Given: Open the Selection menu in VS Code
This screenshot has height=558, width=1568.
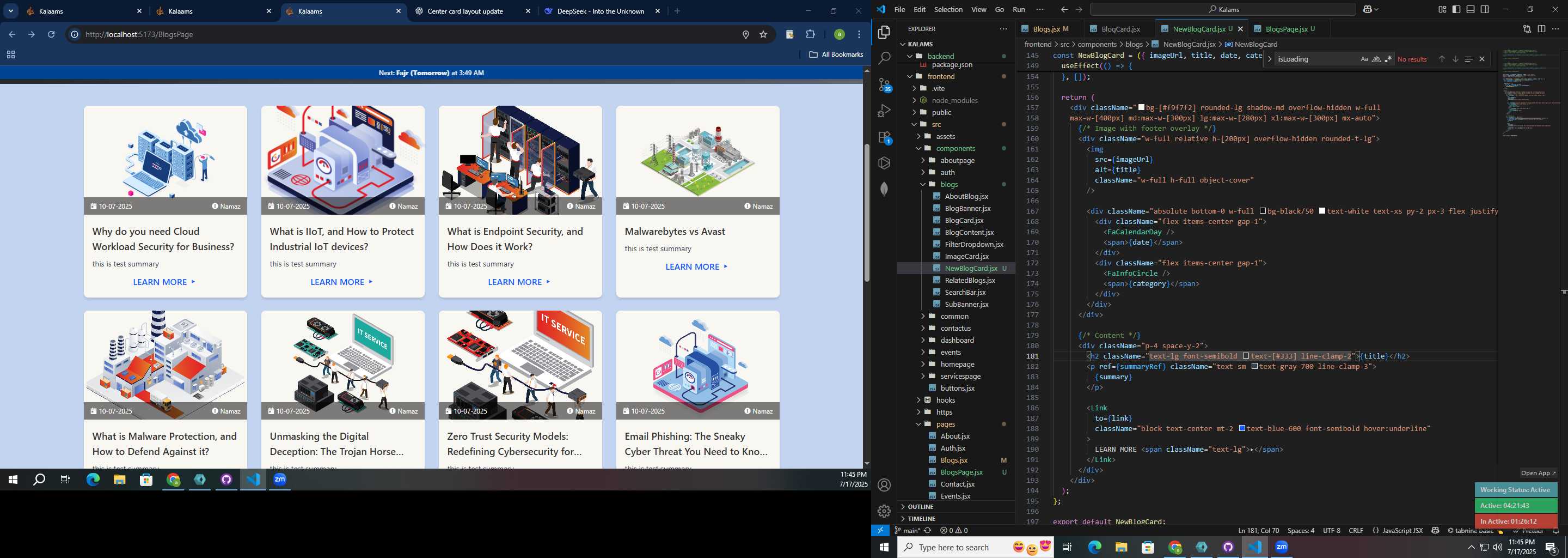Looking at the screenshot, I should tap(948, 9).
